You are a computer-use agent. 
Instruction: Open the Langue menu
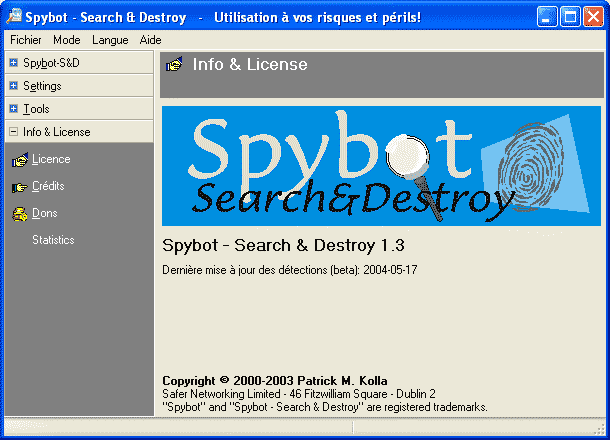(x=110, y=40)
